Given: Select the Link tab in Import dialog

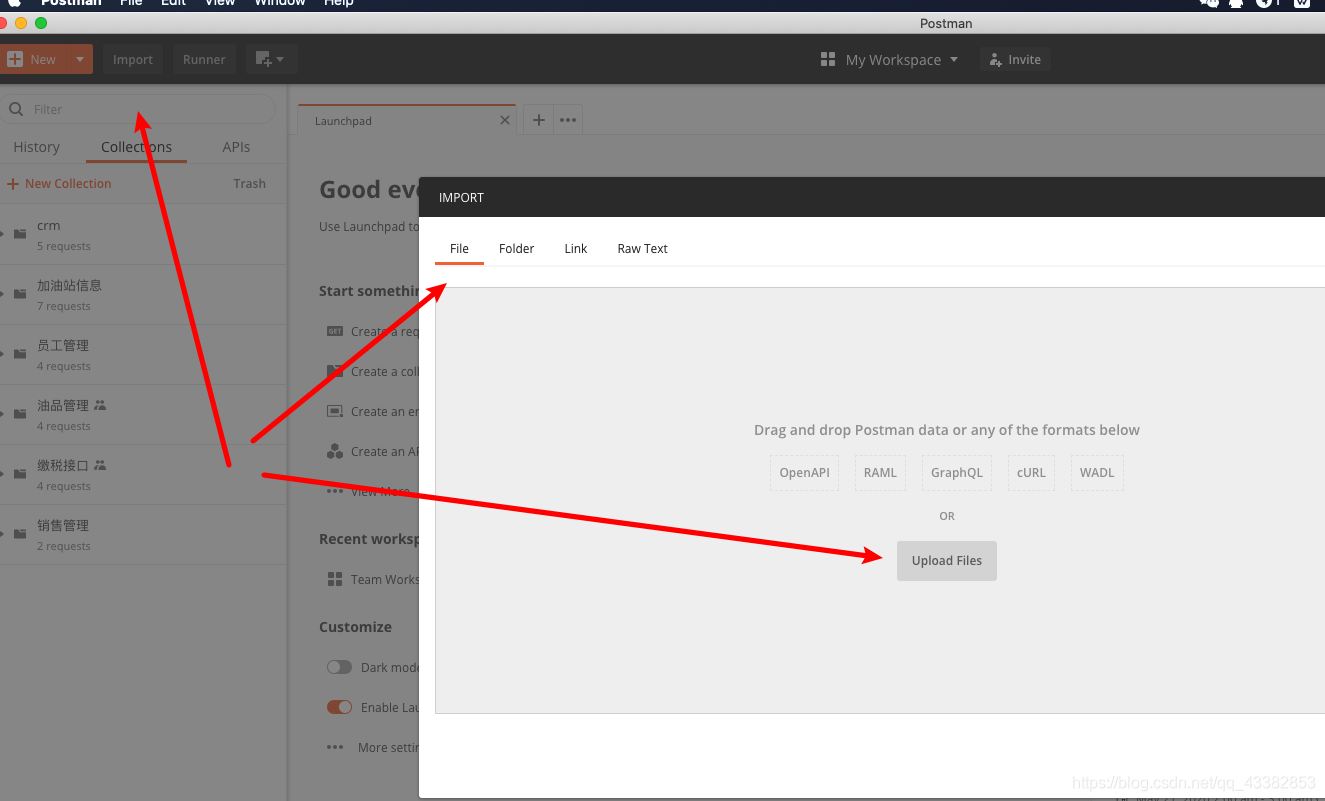Looking at the screenshot, I should (576, 248).
